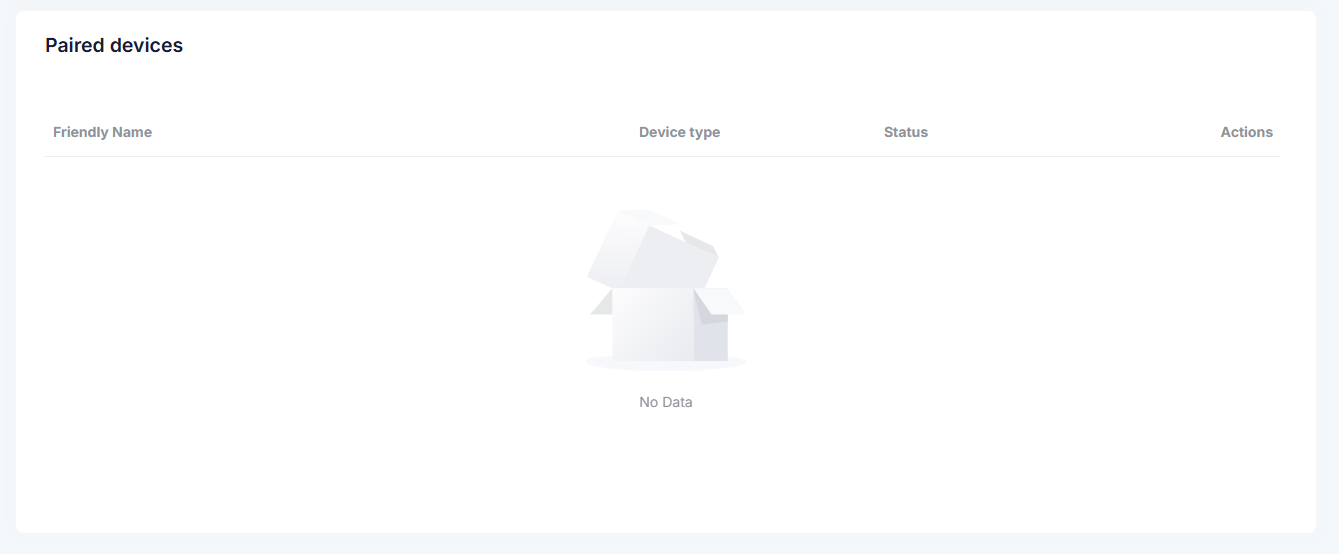Click the Friendly Name column header
1339x554 pixels.
click(x=102, y=132)
